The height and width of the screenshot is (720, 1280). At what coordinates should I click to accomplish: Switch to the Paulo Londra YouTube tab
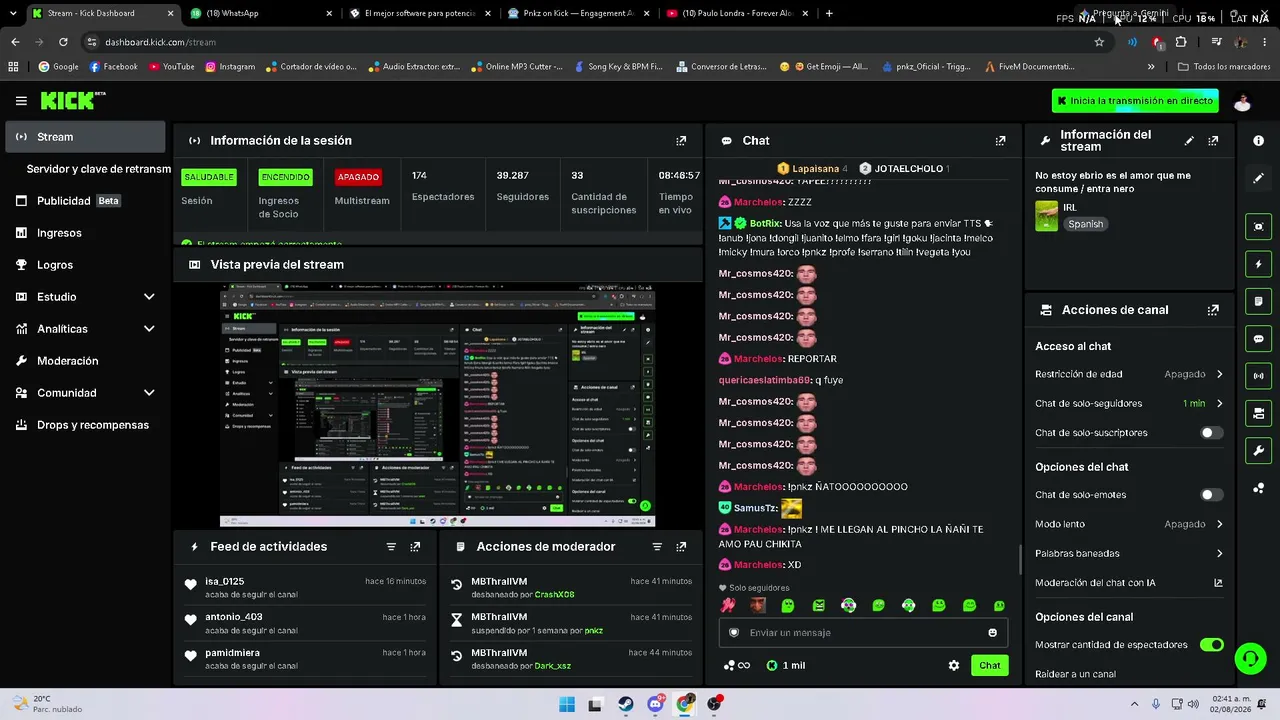coord(738,13)
